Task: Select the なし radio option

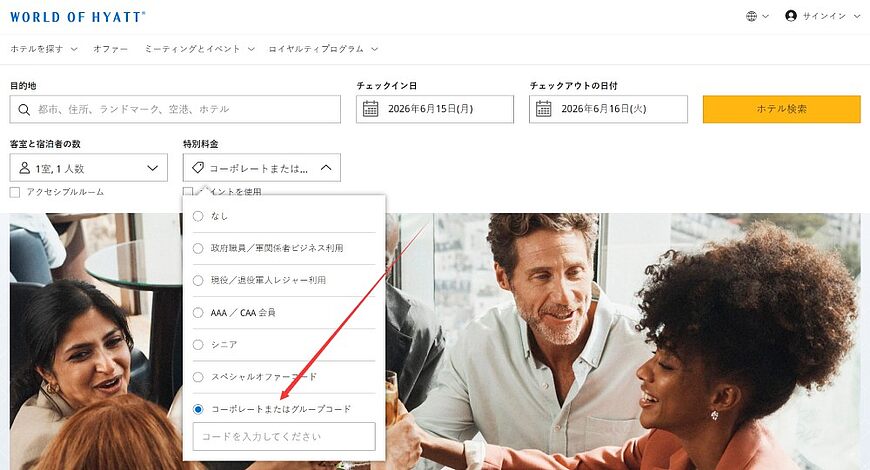Action: point(198,216)
